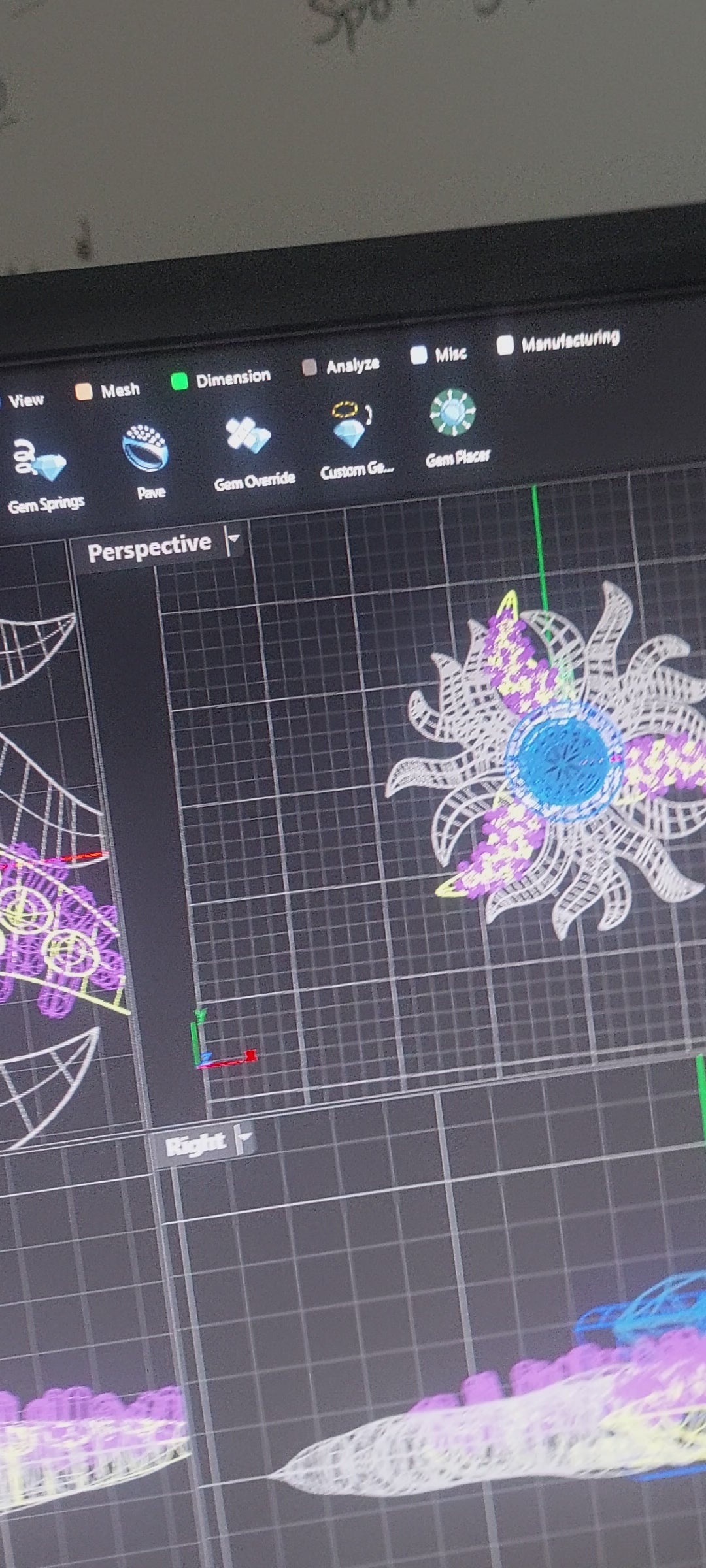Click the Perspective viewport title
Image resolution: width=706 pixels, height=1568 pixels.
click(149, 547)
